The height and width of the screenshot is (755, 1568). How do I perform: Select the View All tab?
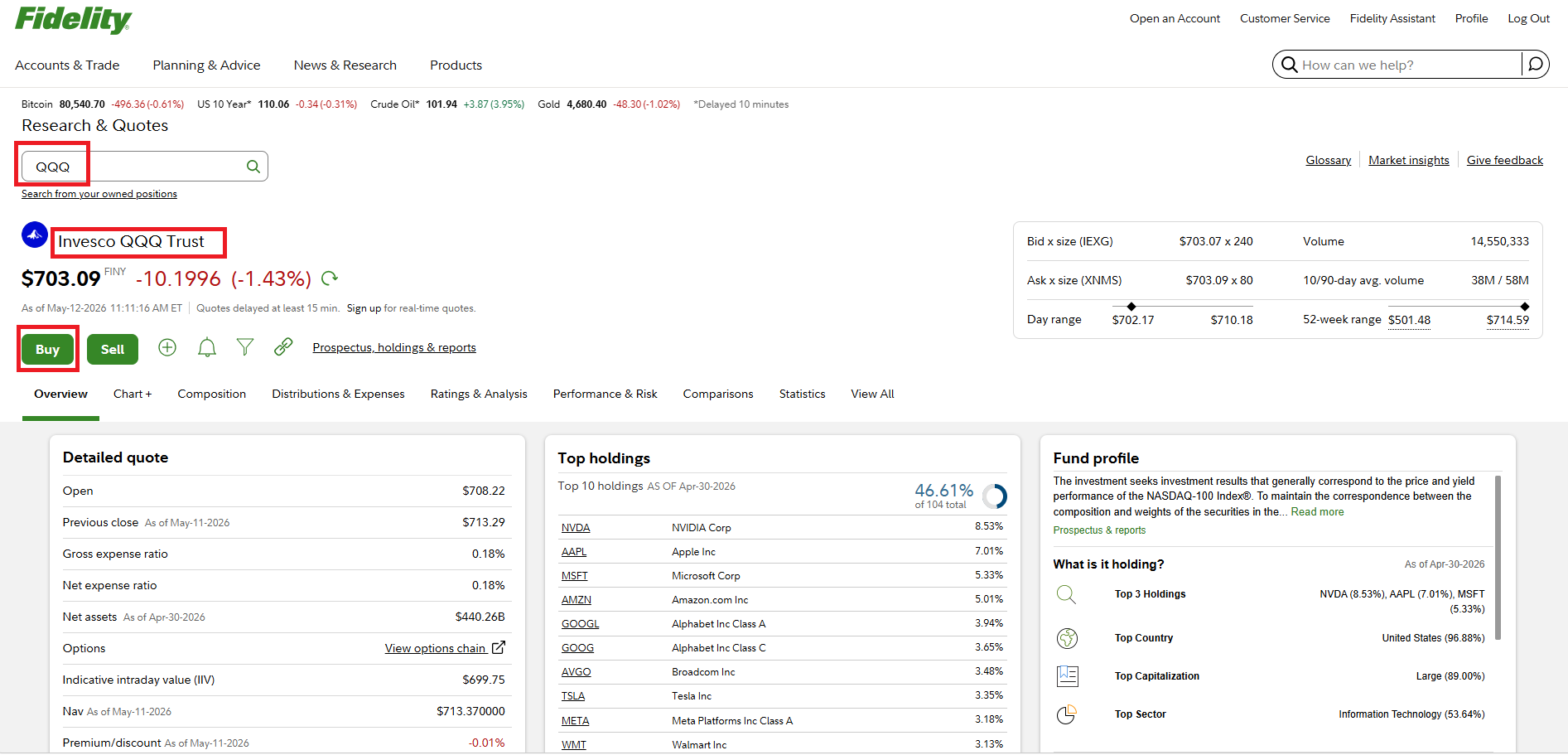[x=872, y=394]
